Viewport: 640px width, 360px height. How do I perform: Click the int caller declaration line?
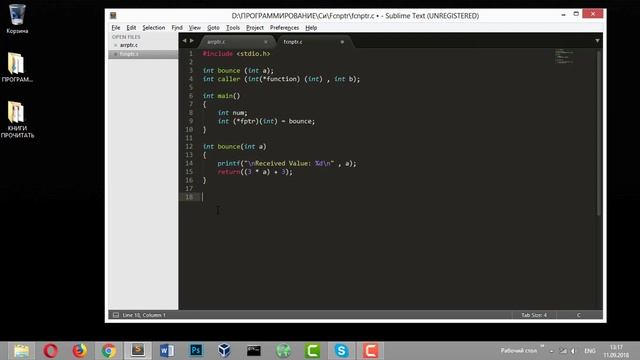tap(281, 79)
